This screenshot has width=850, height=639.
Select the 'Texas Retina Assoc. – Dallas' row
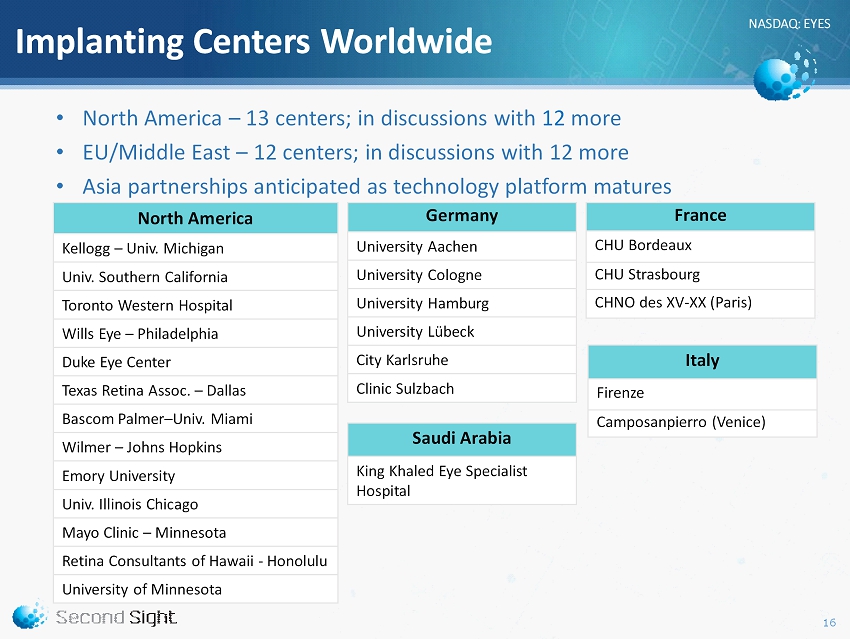[196, 390]
